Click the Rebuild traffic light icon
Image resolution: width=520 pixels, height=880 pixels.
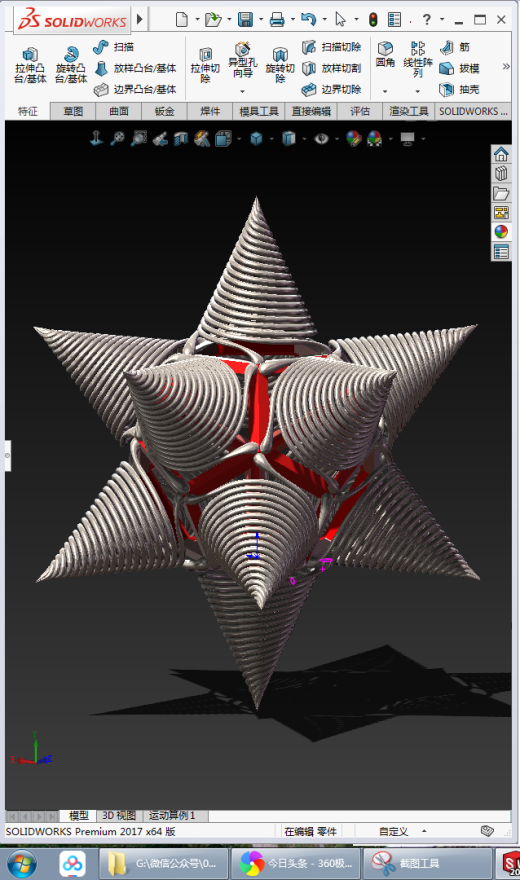tap(373, 20)
